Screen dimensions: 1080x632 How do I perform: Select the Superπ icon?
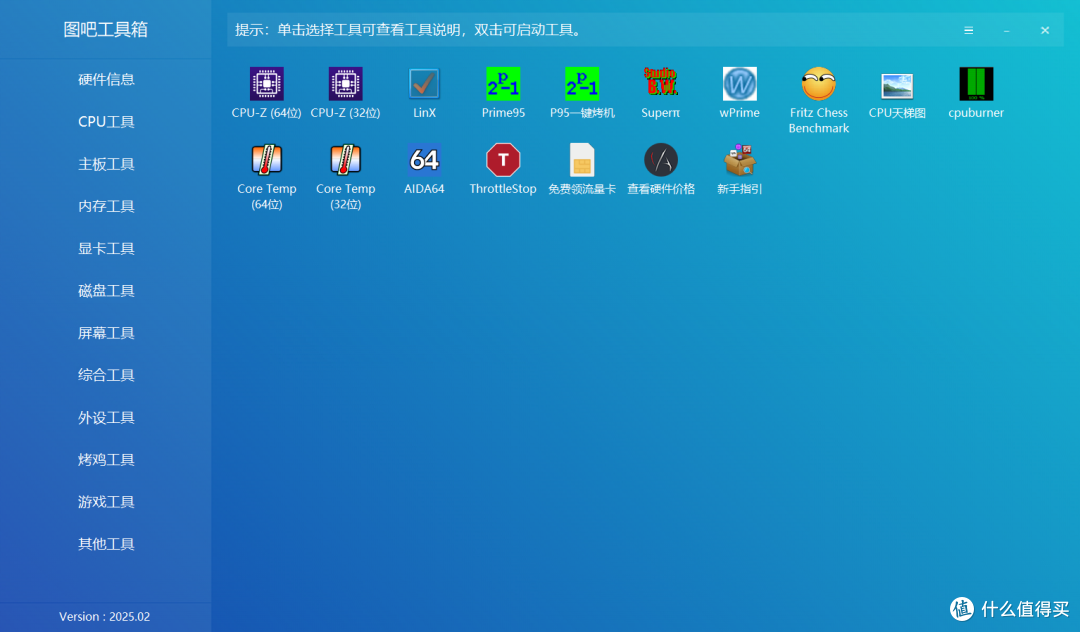661,84
